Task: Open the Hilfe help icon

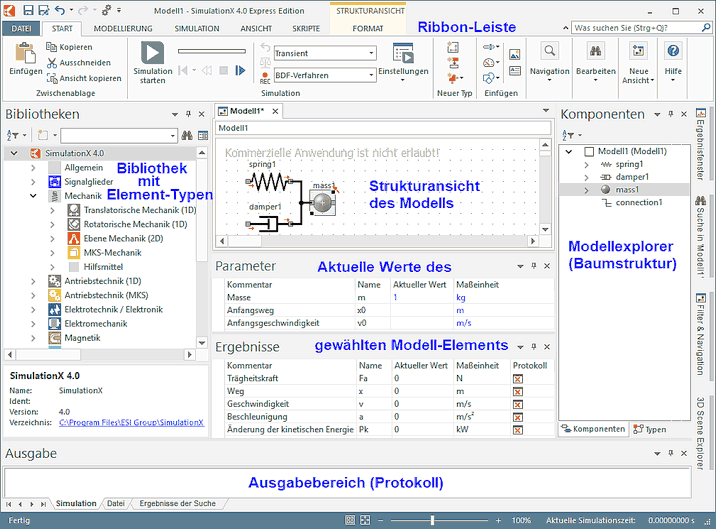Action: [673, 52]
